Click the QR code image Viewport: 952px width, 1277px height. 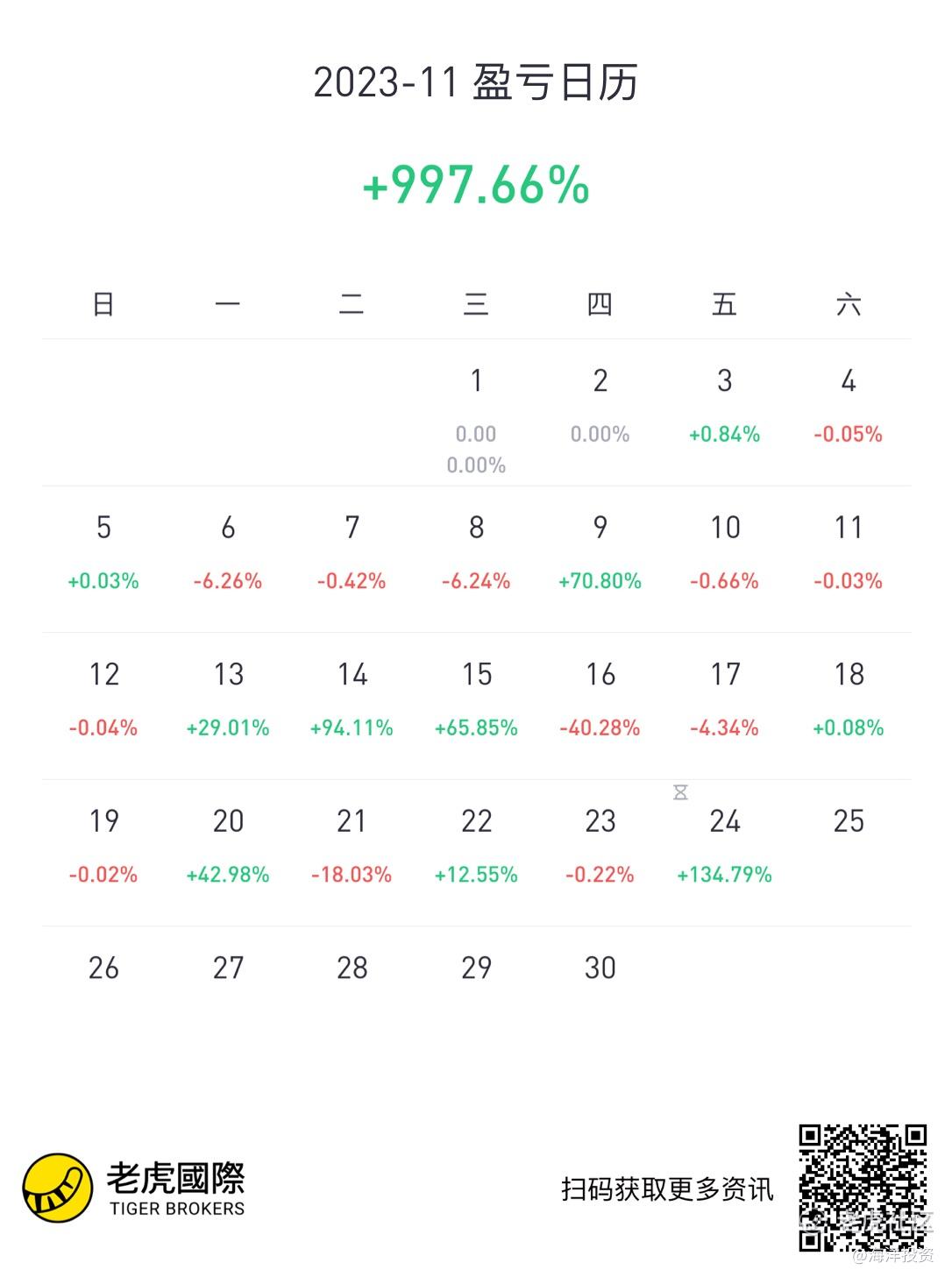pyautogui.click(x=863, y=1188)
